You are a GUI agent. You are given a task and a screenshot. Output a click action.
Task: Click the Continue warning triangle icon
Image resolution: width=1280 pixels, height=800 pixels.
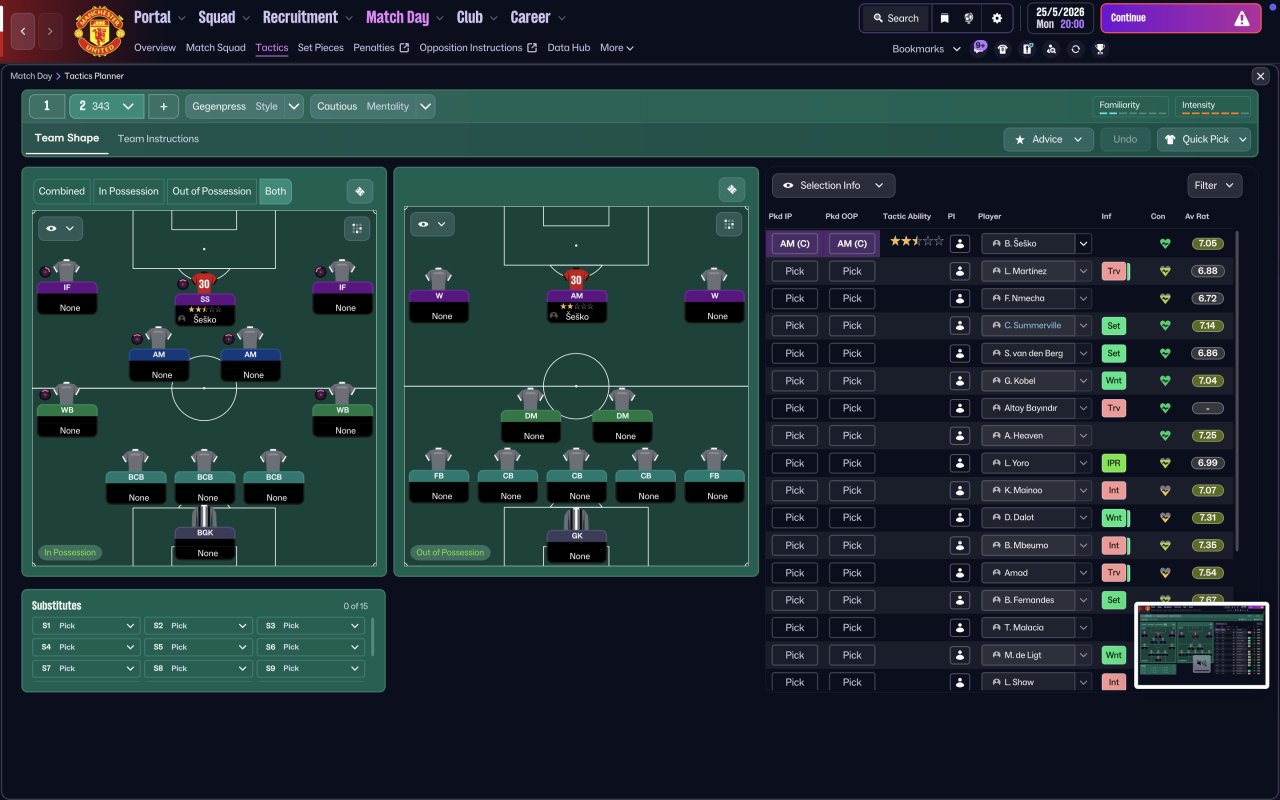click(1242, 18)
